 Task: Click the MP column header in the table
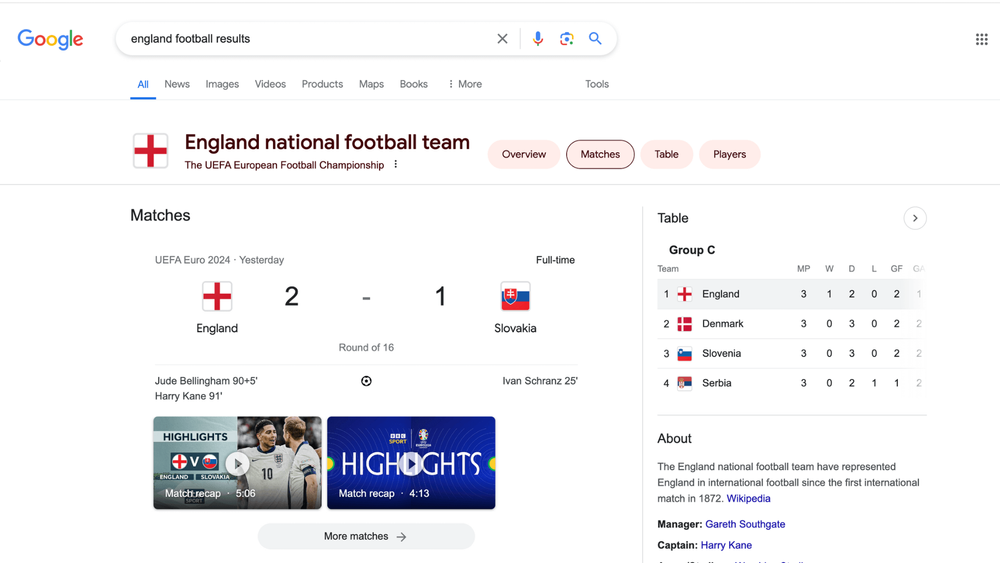coord(804,269)
